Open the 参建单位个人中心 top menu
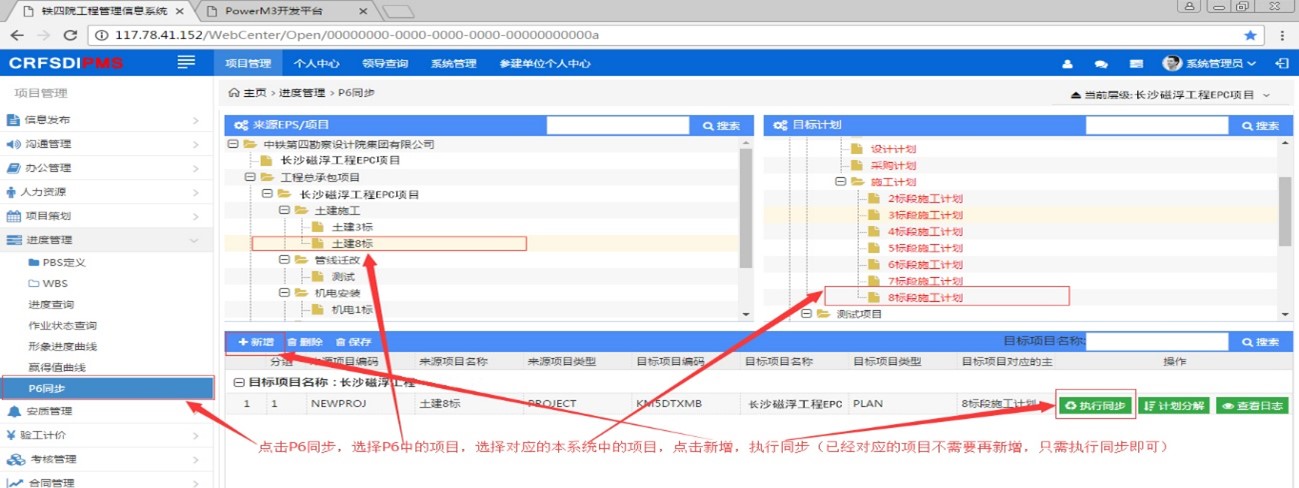 [x=545, y=63]
